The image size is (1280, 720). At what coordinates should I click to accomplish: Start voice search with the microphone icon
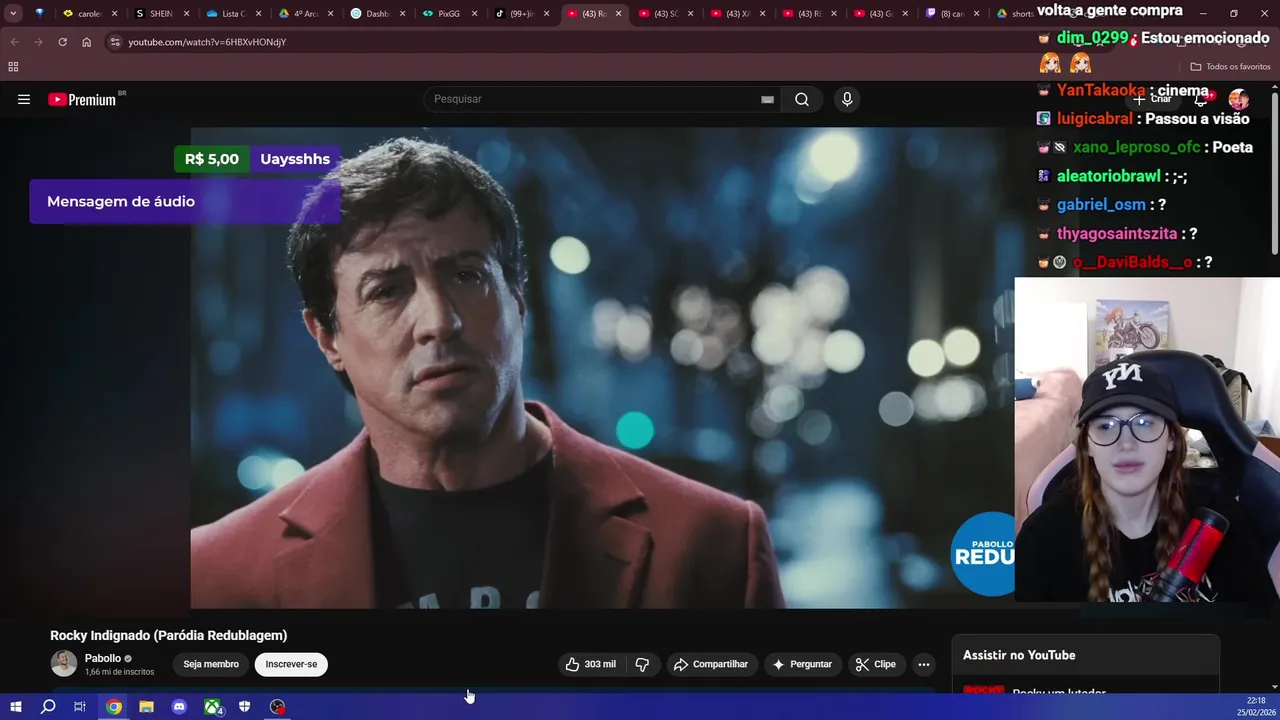coord(847,99)
